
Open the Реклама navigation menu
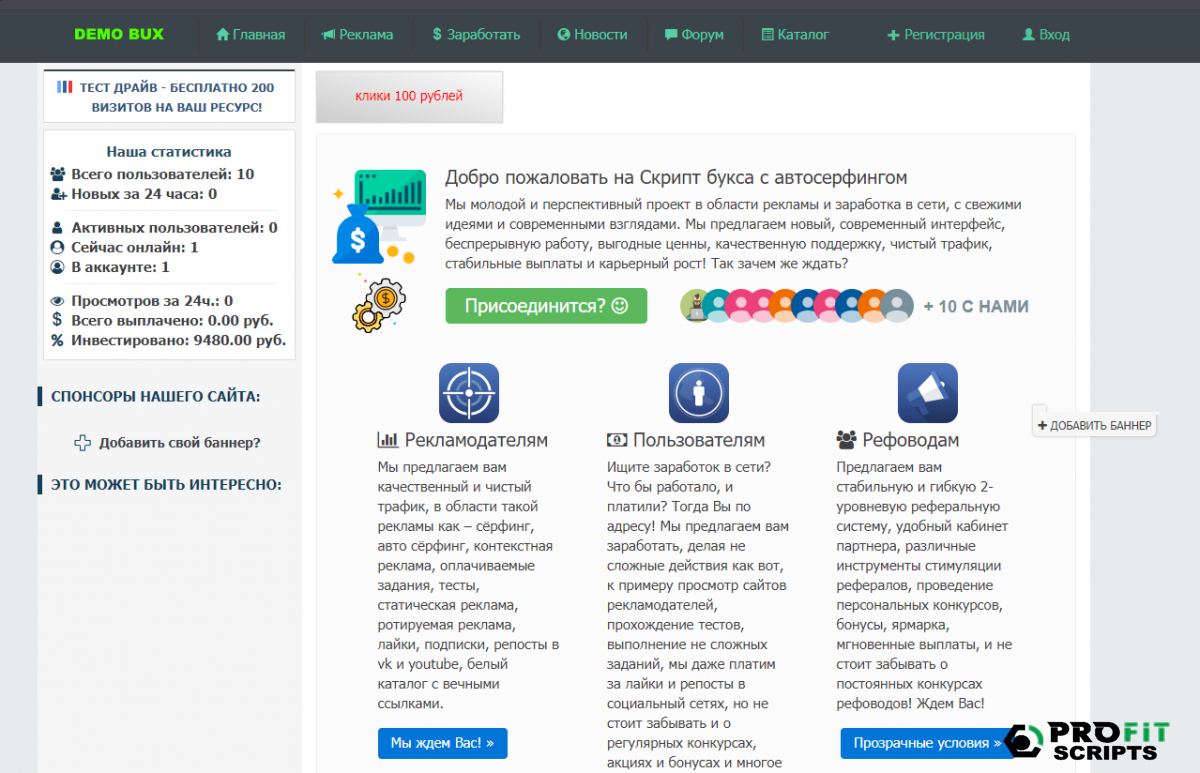click(x=357, y=35)
